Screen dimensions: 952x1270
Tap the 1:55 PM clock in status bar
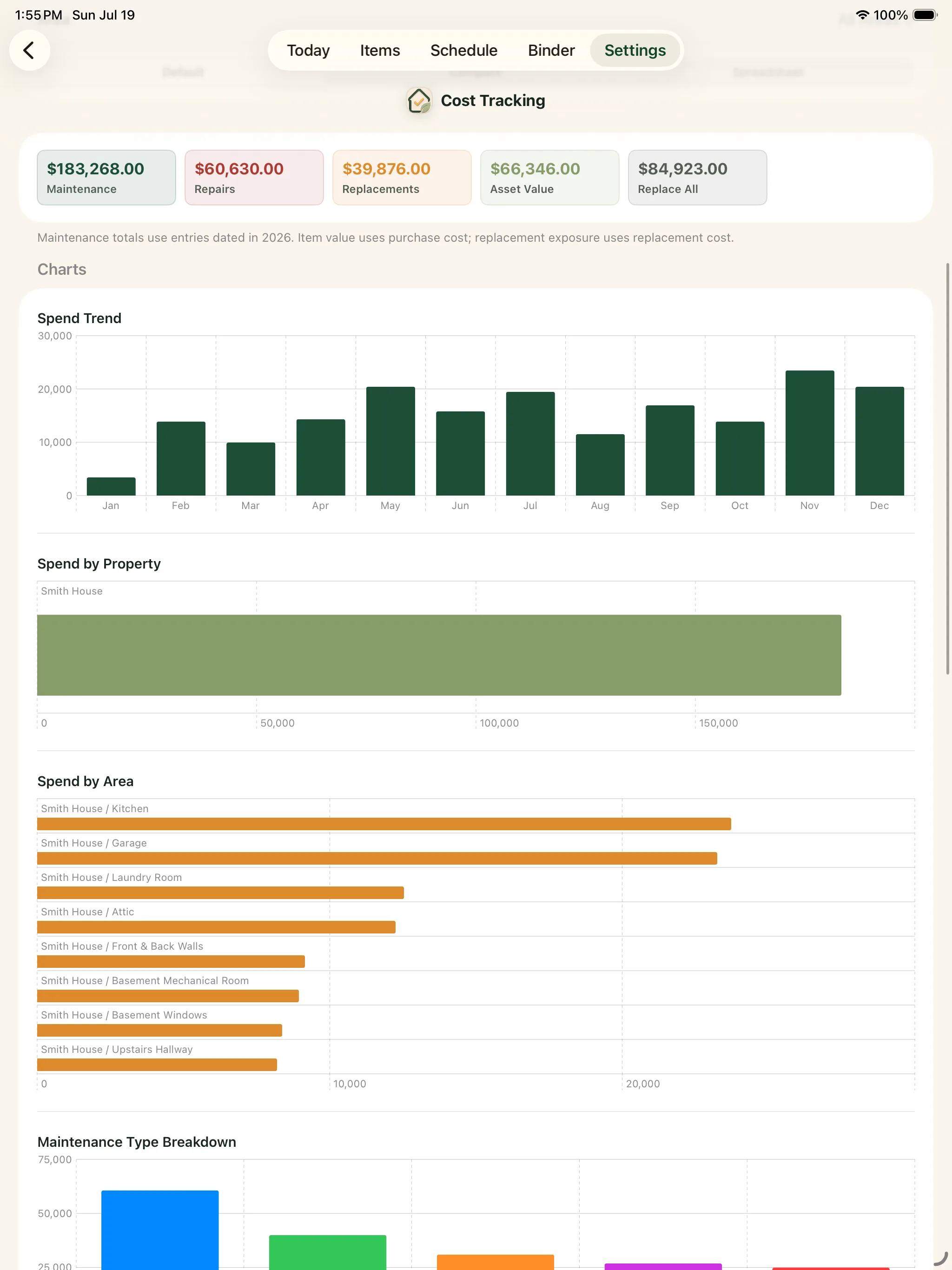click(39, 15)
